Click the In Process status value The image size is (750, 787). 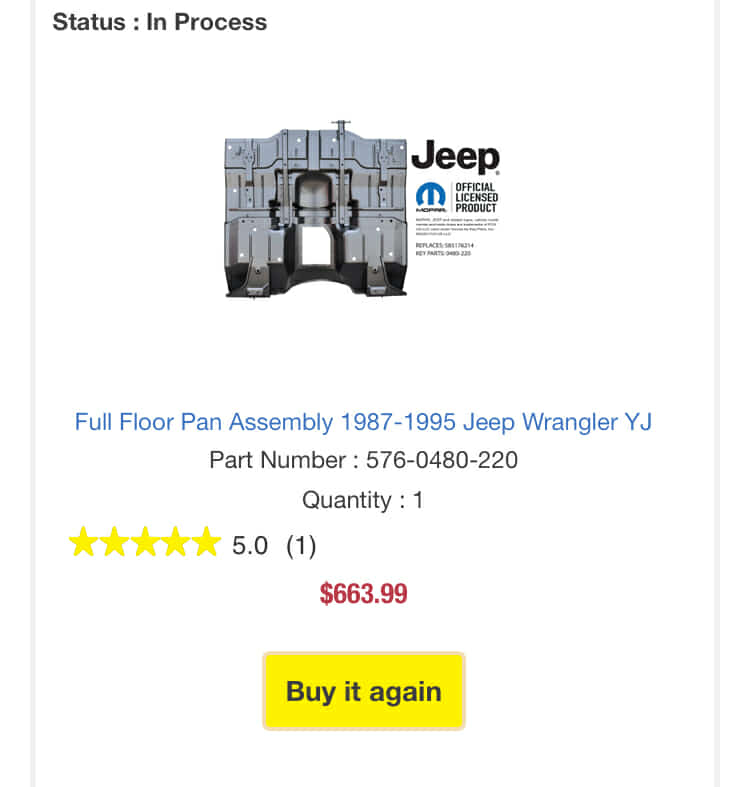point(207,22)
